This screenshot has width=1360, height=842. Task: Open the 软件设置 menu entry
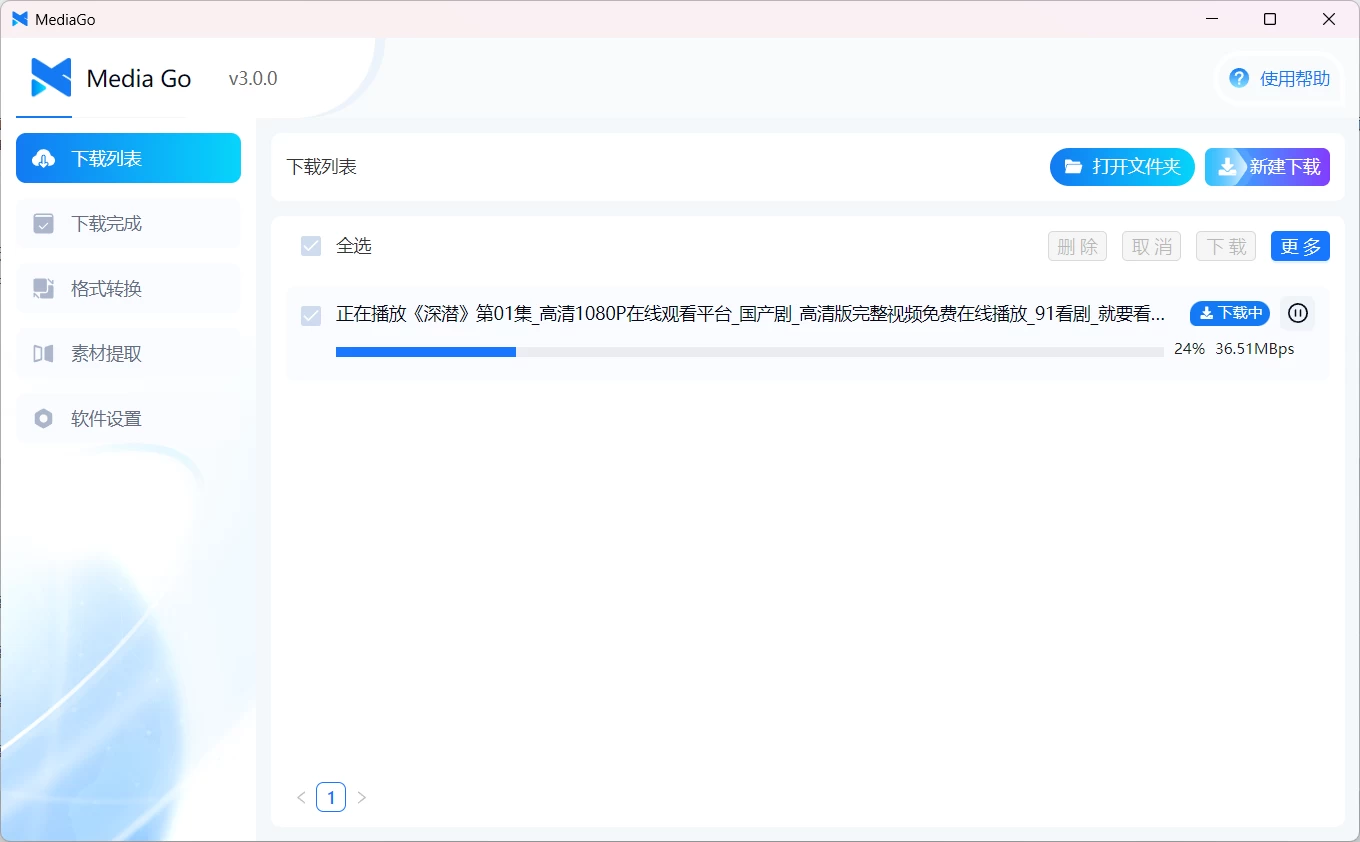[x=128, y=418]
